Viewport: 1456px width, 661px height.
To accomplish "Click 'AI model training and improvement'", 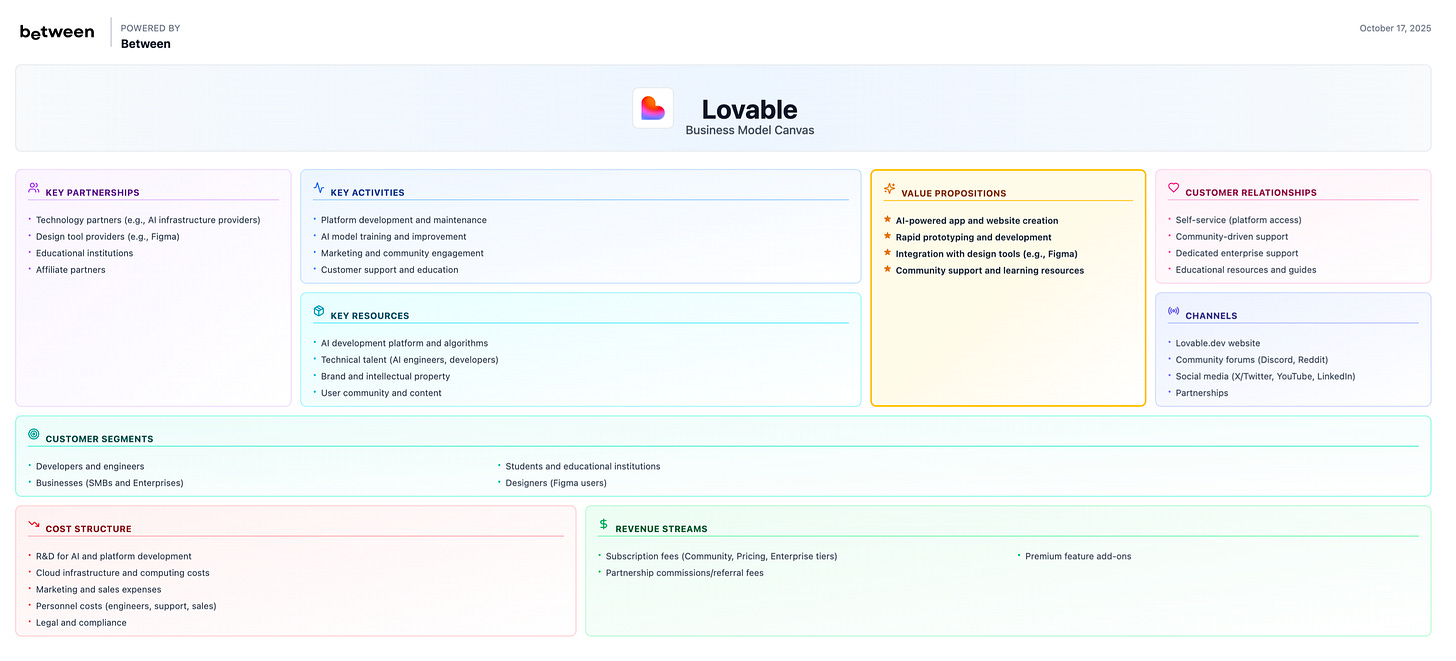I will (x=394, y=237).
